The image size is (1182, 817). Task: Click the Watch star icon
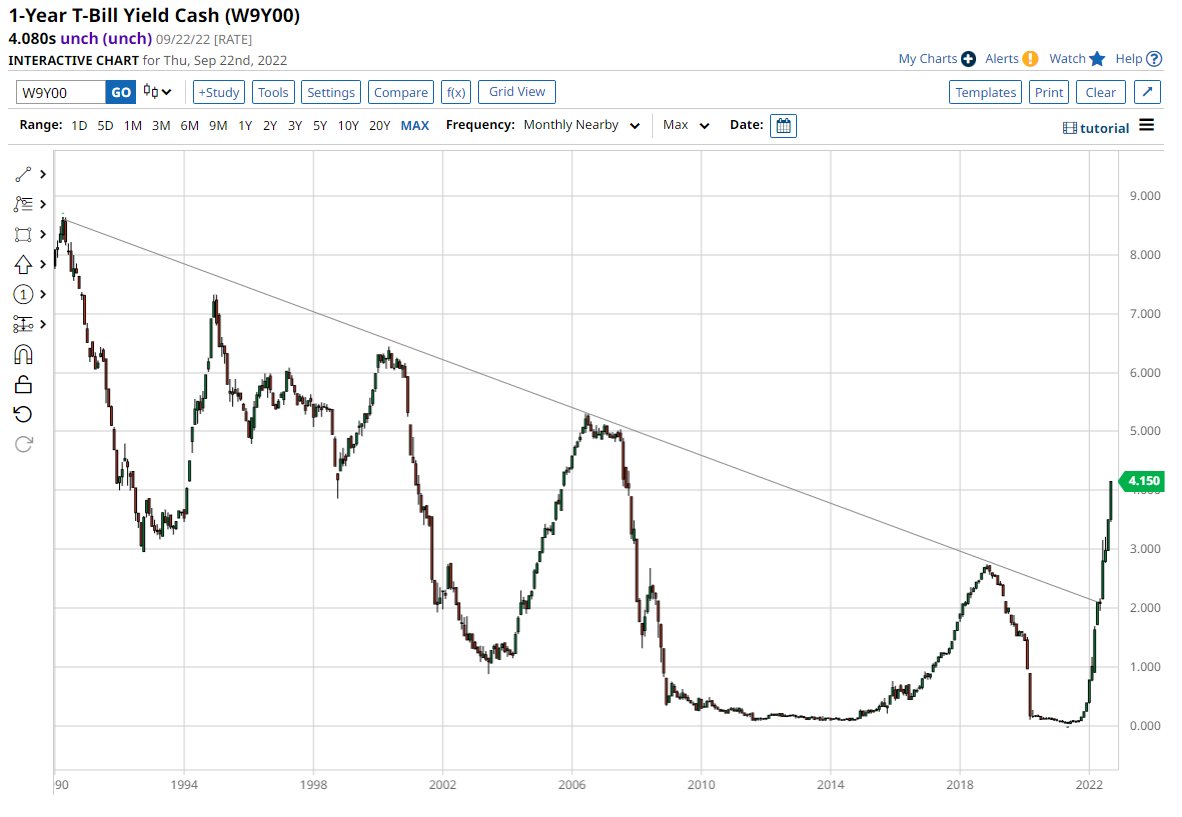coord(1098,59)
